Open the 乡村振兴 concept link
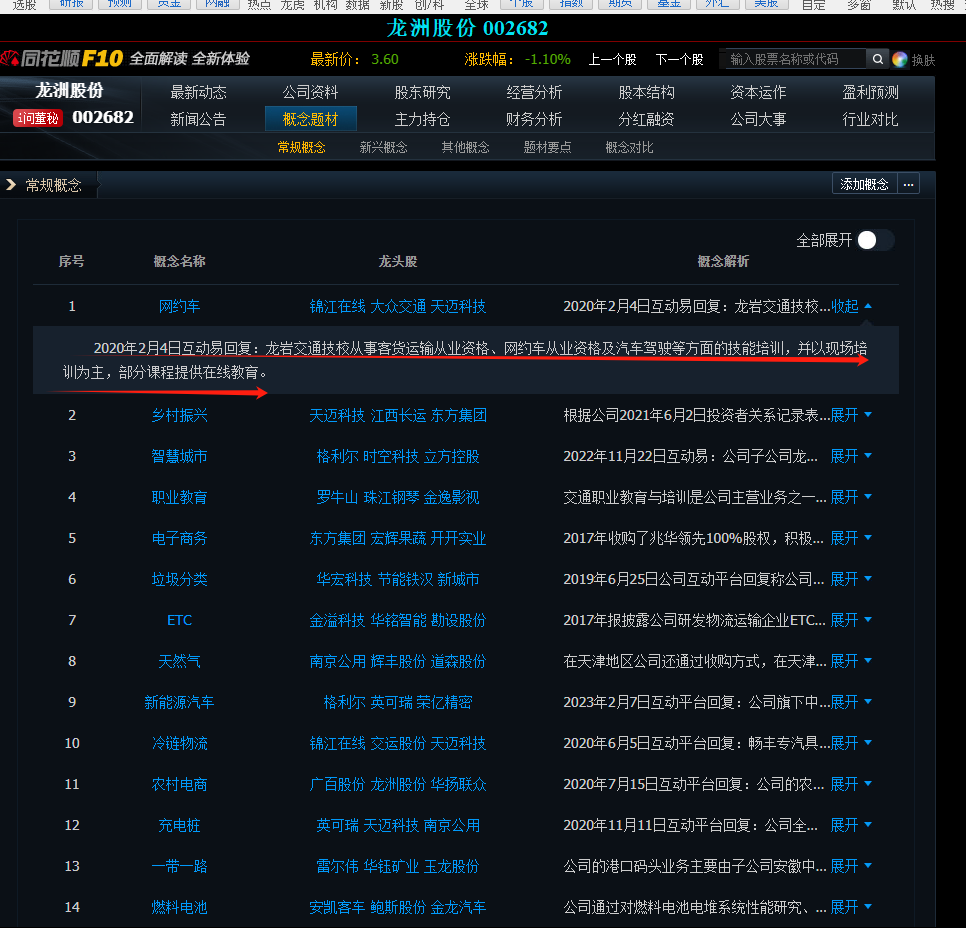Image resolution: width=966 pixels, height=928 pixels. (179, 415)
